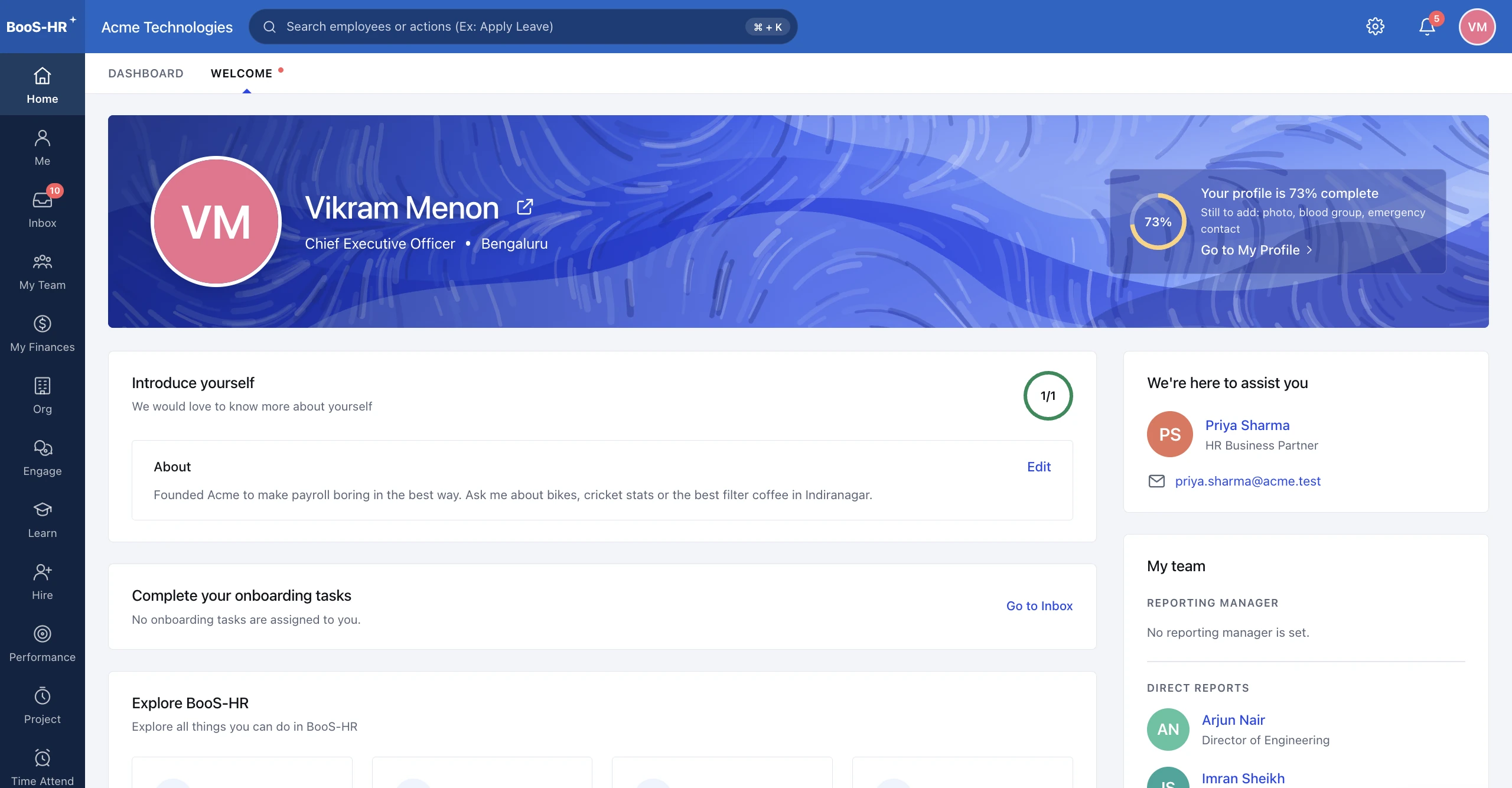1512x788 pixels.
Task: Click the 'Chief Executive Officer' title text
Action: (x=380, y=244)
